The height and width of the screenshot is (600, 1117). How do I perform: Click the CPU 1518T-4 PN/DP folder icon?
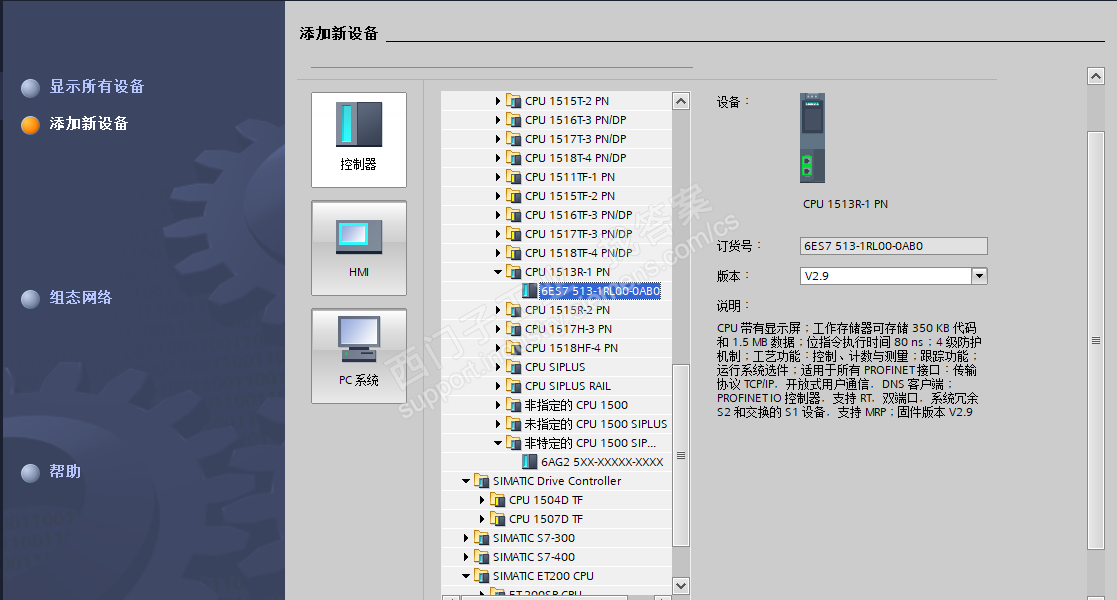(x=514, y=157)
